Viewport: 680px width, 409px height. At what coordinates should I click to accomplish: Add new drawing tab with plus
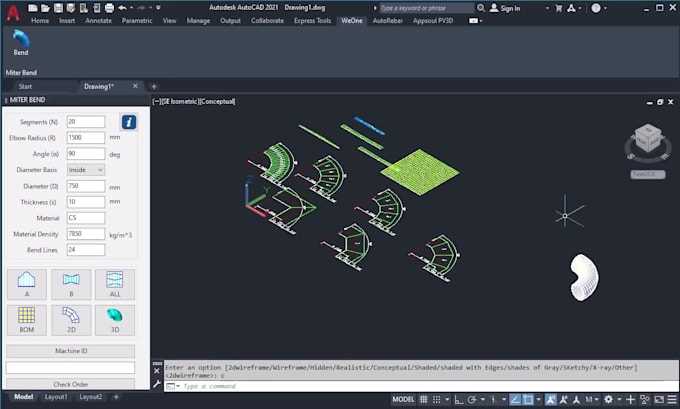click(154, 86)
